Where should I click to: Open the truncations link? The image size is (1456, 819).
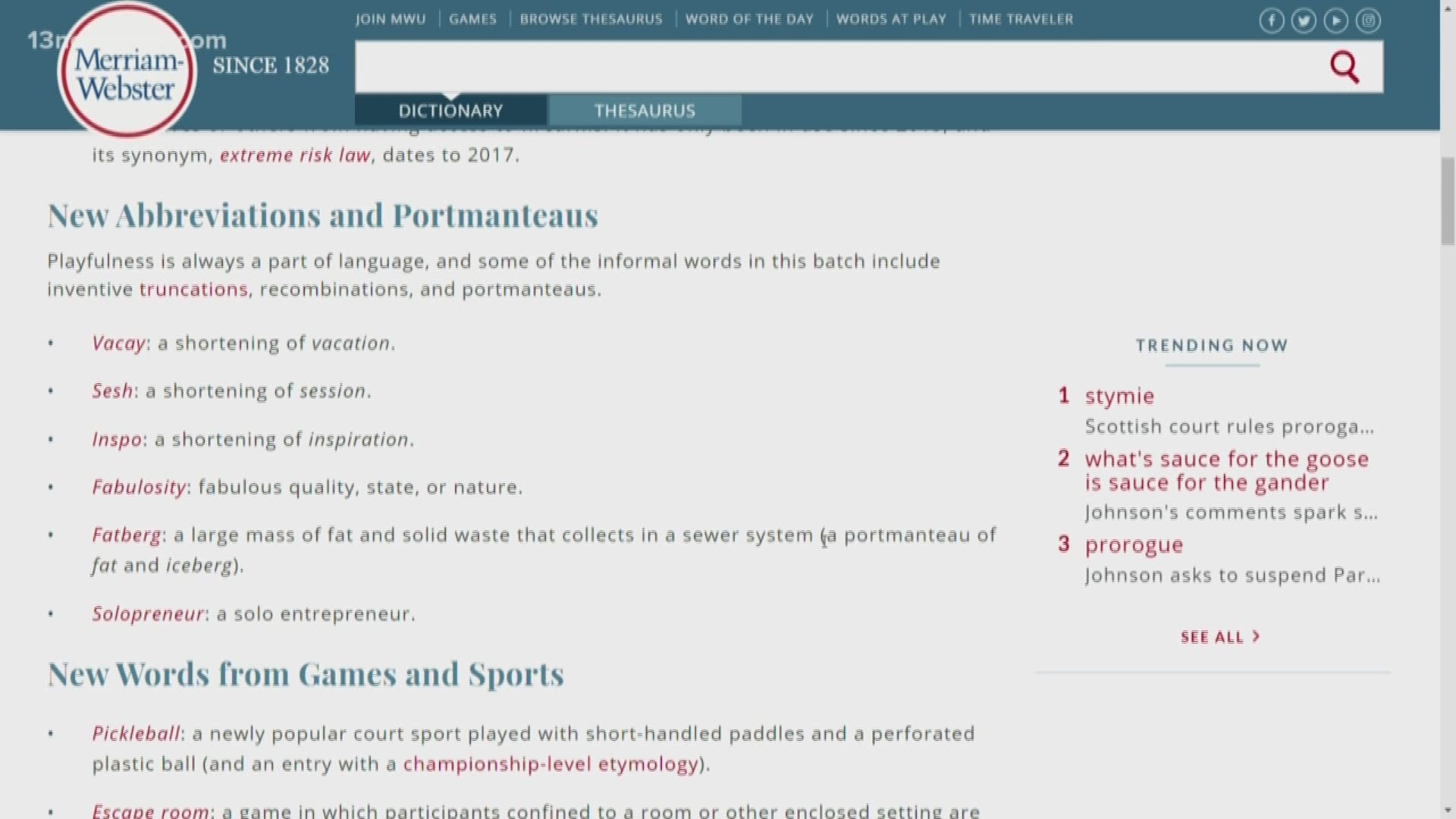tap(193, 289)
